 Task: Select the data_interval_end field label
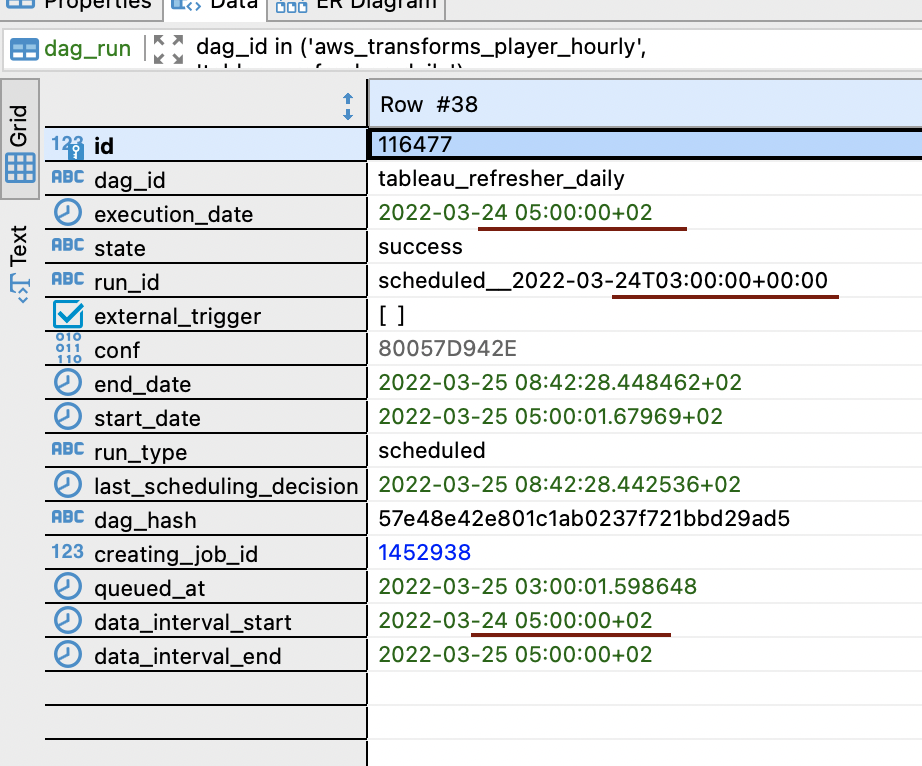point(188,657)
